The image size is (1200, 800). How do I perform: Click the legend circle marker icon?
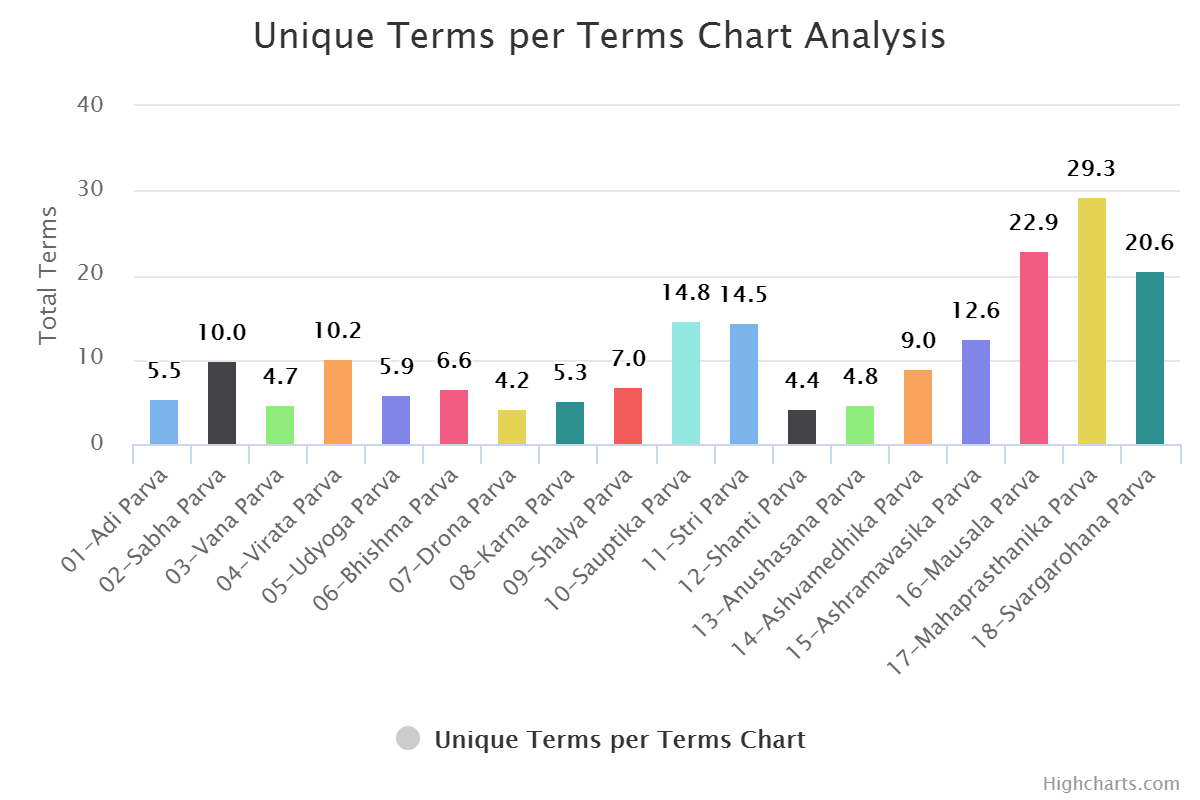[407, 739]
